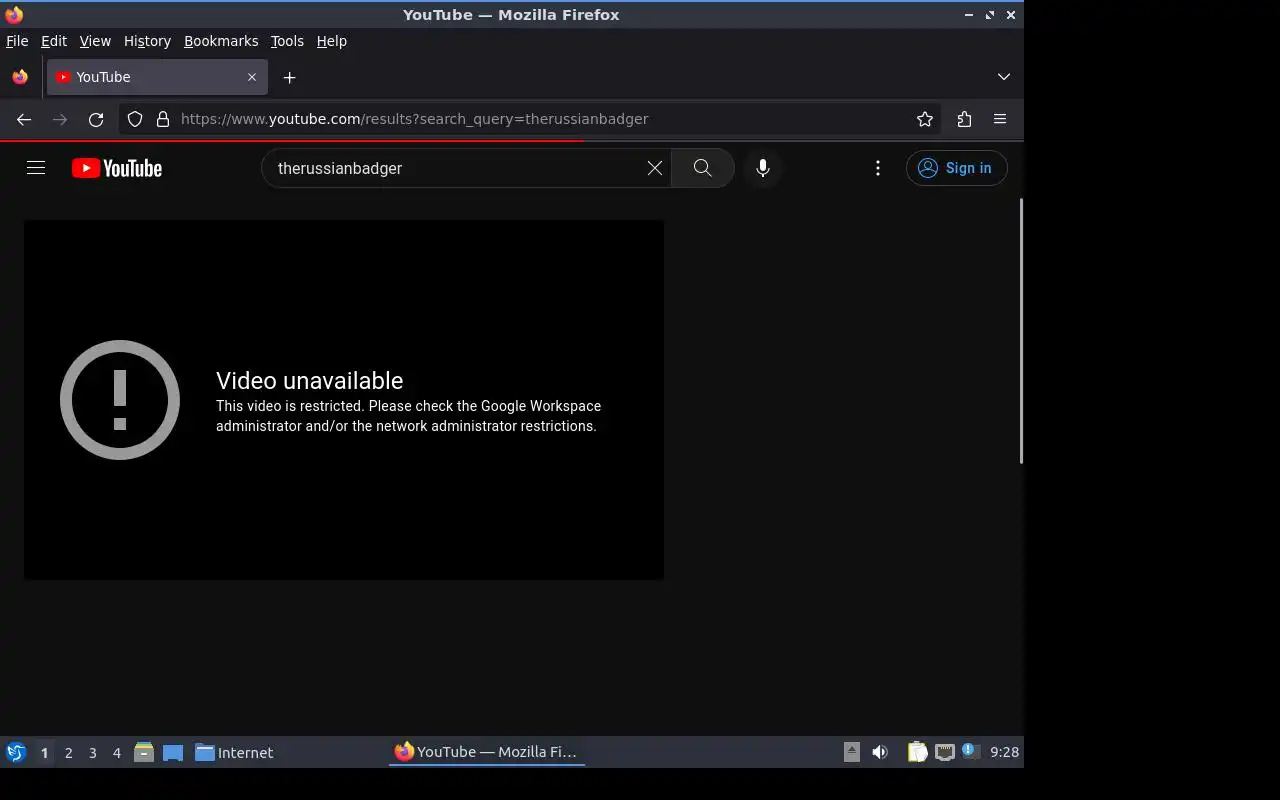1280x800 pixels.
Task: Clear the search query with the X
Action: point(655,168)
